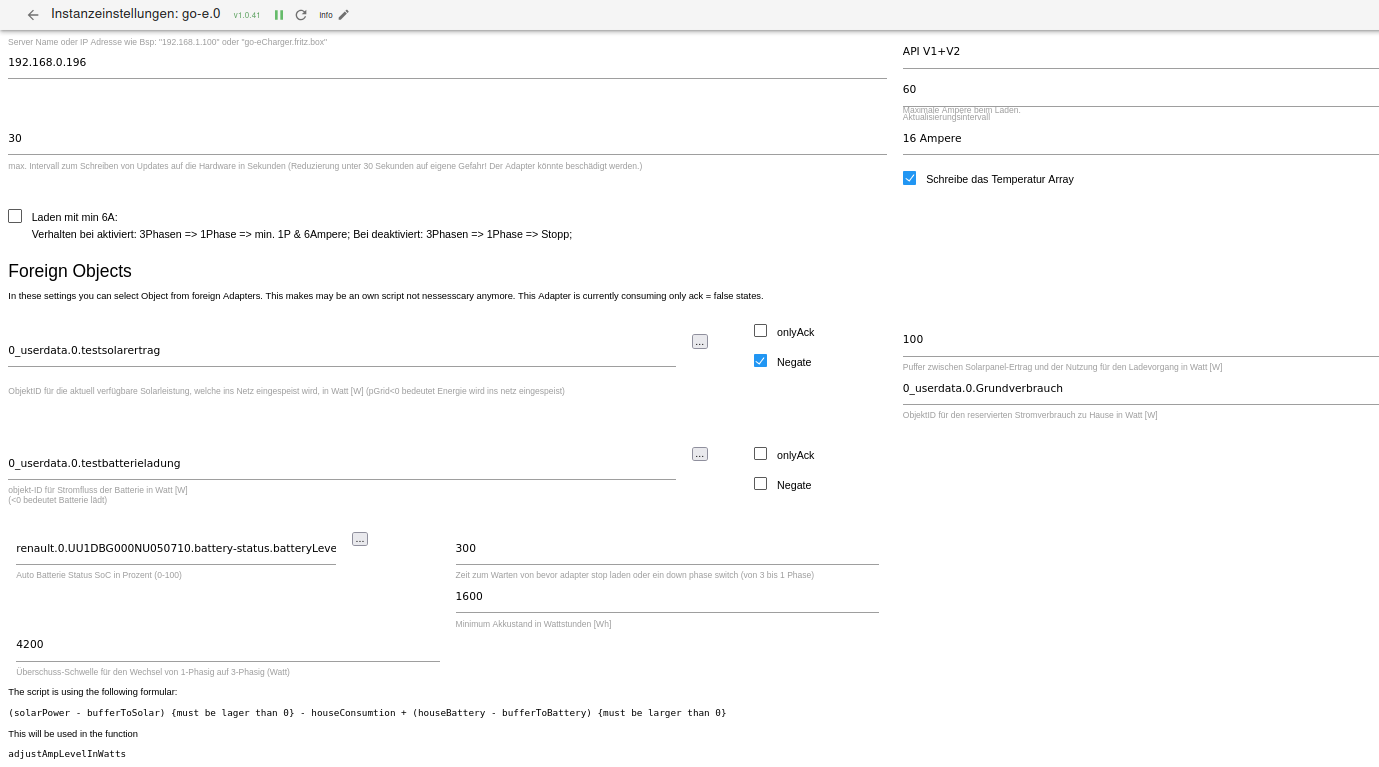
Task: Click the version label v1.0.41
Action: click(247, 16)
